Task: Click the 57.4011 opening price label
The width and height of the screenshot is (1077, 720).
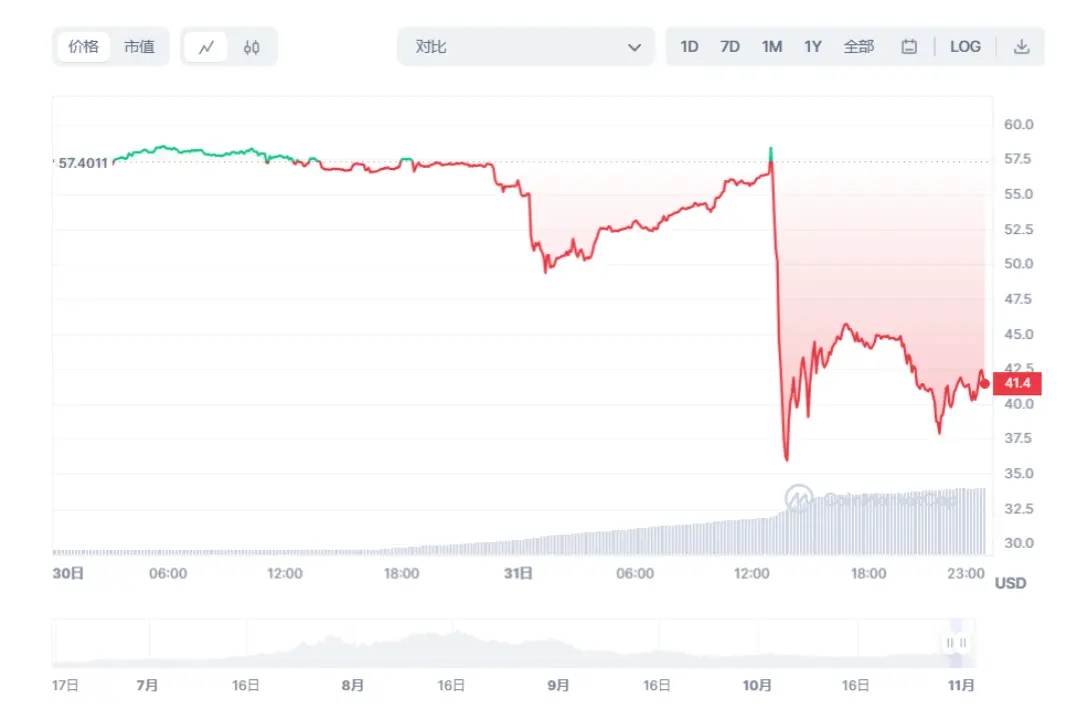Action: pos(83,162)
